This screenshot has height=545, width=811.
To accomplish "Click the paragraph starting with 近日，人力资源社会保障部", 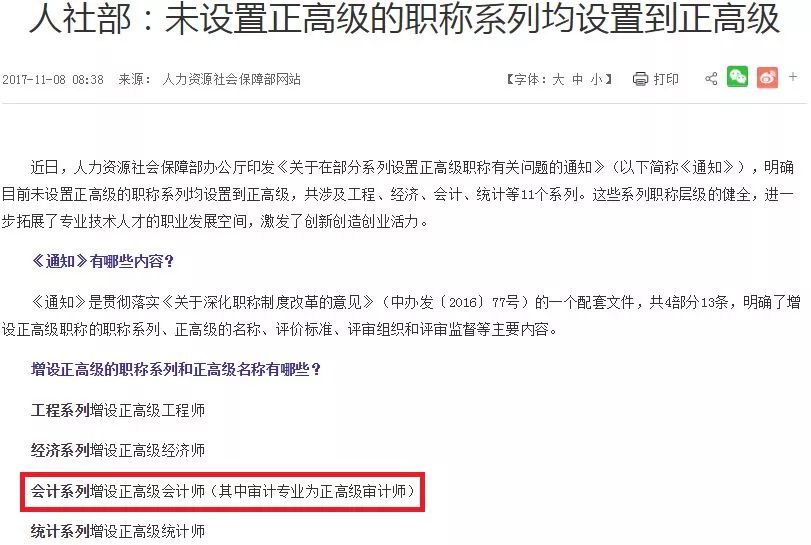I will [398, 194].
